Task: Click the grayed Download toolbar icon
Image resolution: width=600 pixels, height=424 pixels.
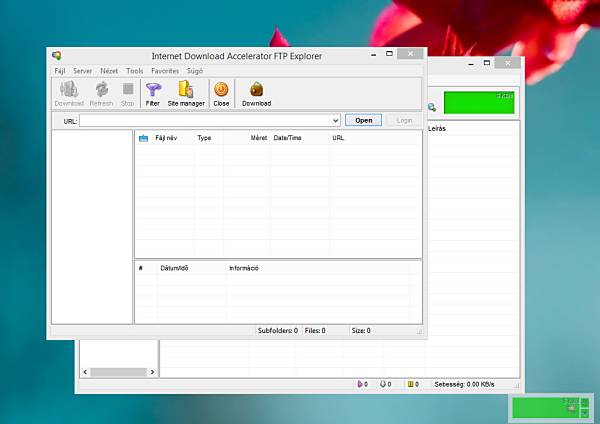Action: pyautogui.click(x=69, y=89)
